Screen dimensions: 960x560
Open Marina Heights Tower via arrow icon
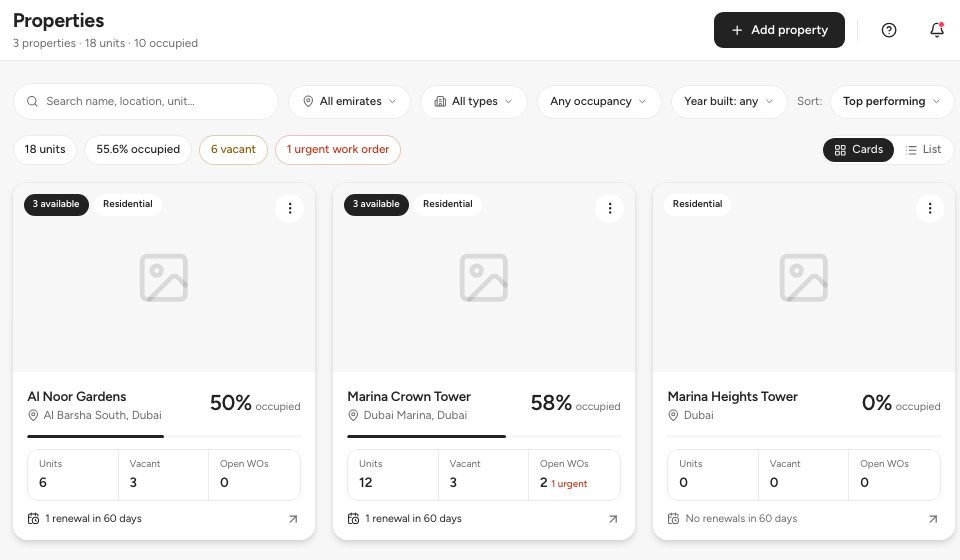[933, 519]
